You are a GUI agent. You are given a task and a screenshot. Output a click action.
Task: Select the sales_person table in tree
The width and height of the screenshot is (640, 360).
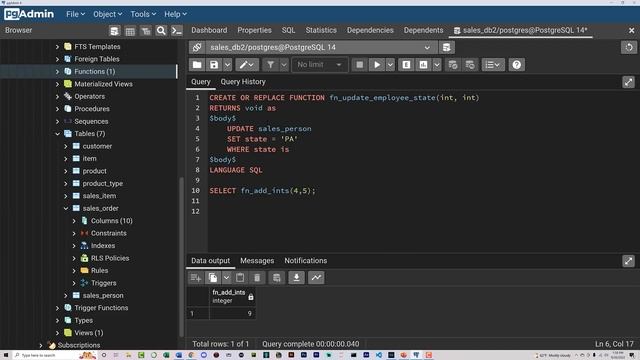point(103,296)
